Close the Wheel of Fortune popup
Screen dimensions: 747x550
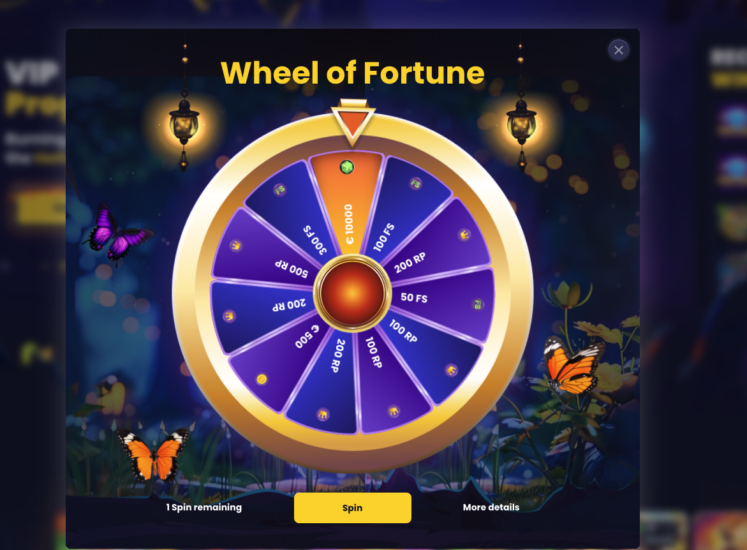(618, 50)
